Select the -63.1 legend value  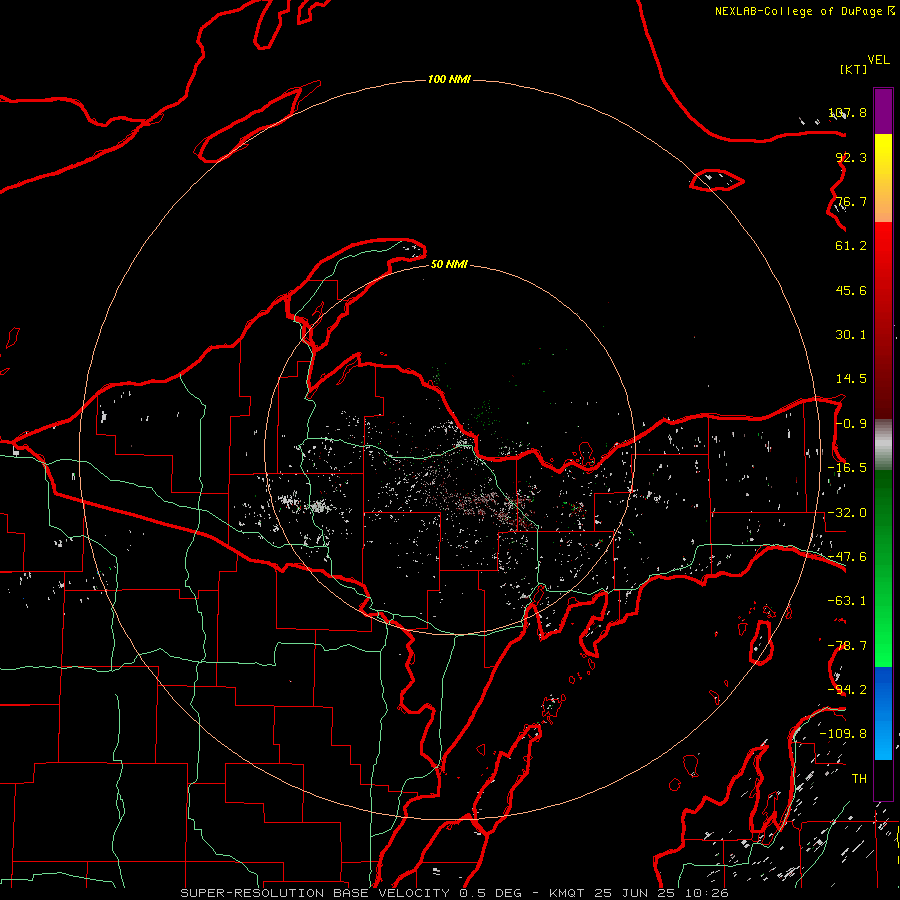[847, 601]
